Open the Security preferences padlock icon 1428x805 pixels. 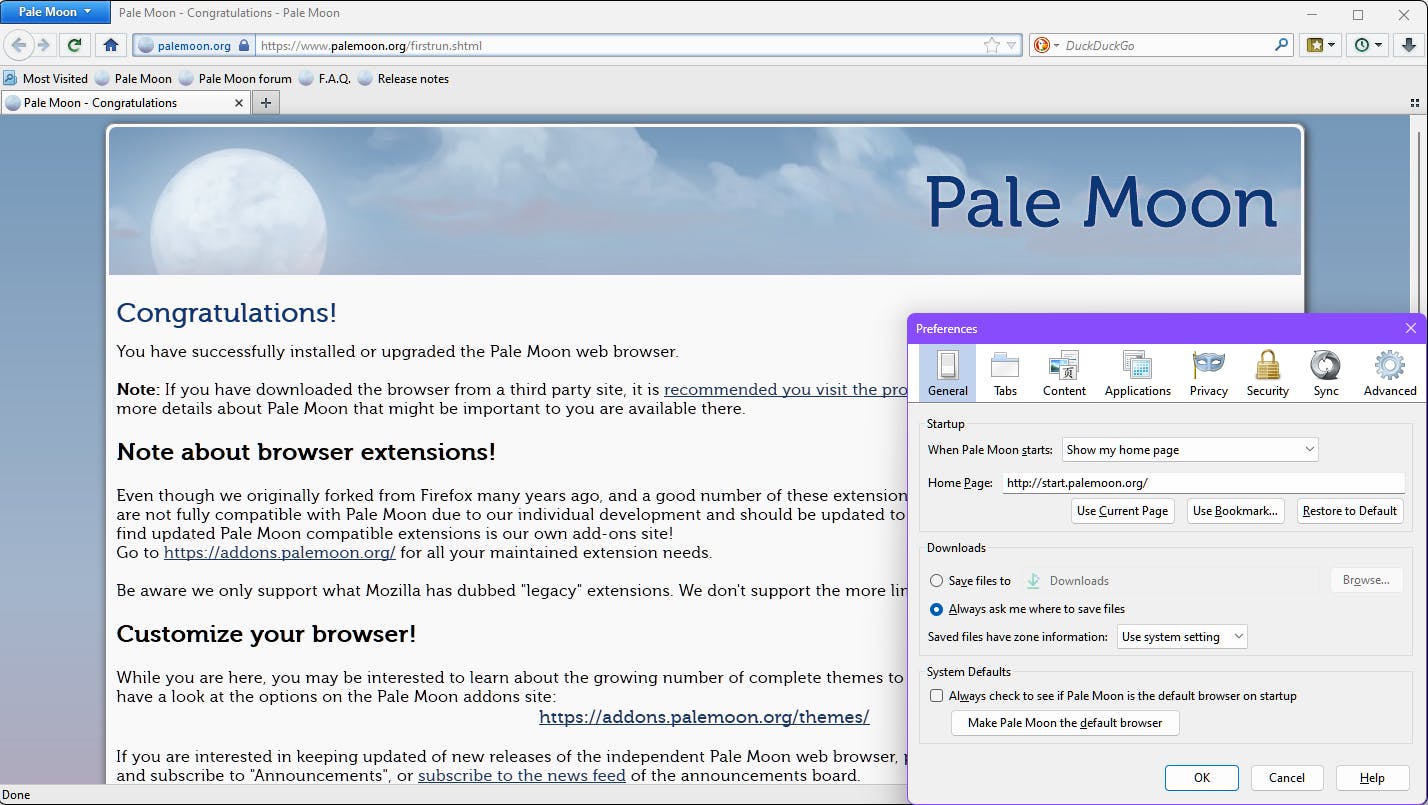click(x=1267, y=373)
